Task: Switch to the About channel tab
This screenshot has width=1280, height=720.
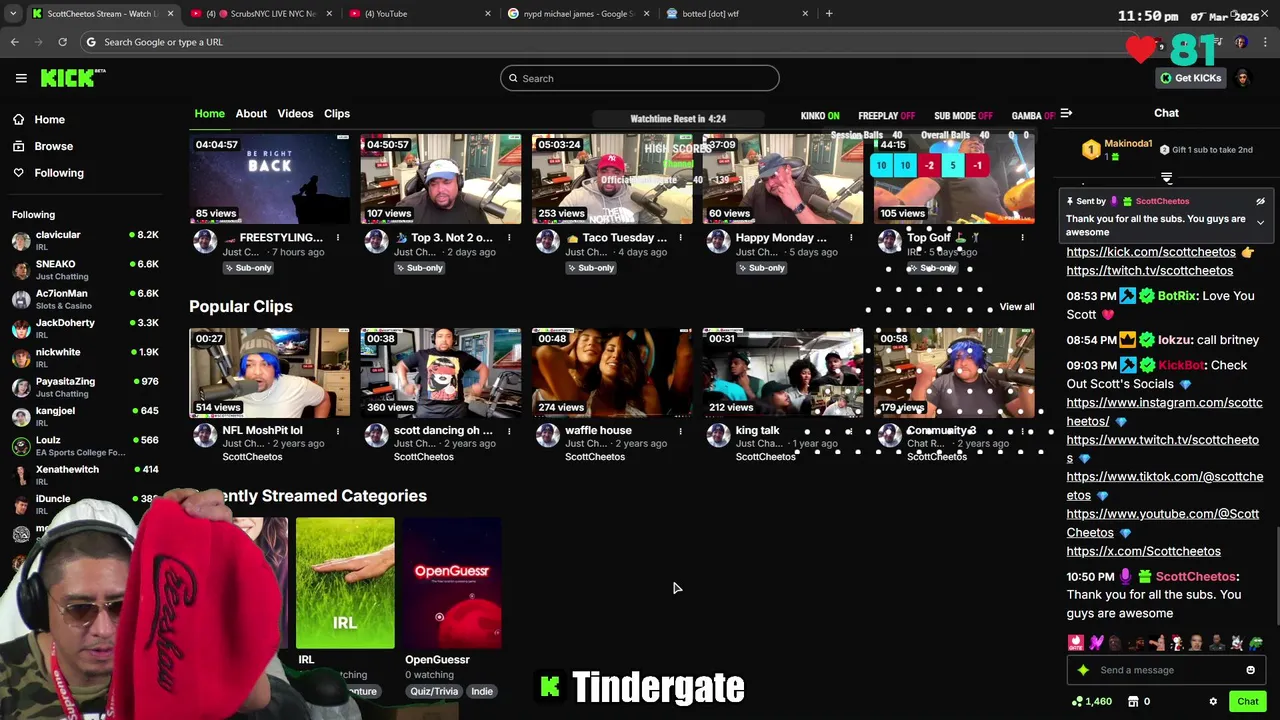Action: point(251,113)
